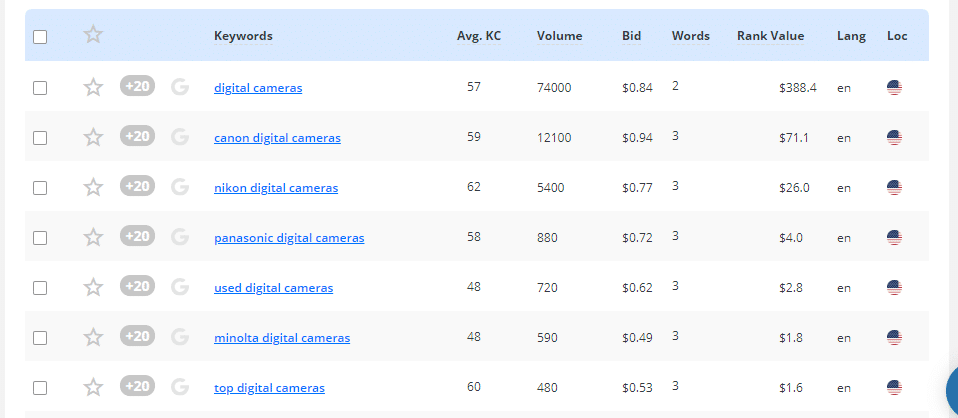The width and height of the screenshot is (958, 418).
Task: Select checkbox for 'panasonic digital cameras'
Action: click(x=40, y=238)
